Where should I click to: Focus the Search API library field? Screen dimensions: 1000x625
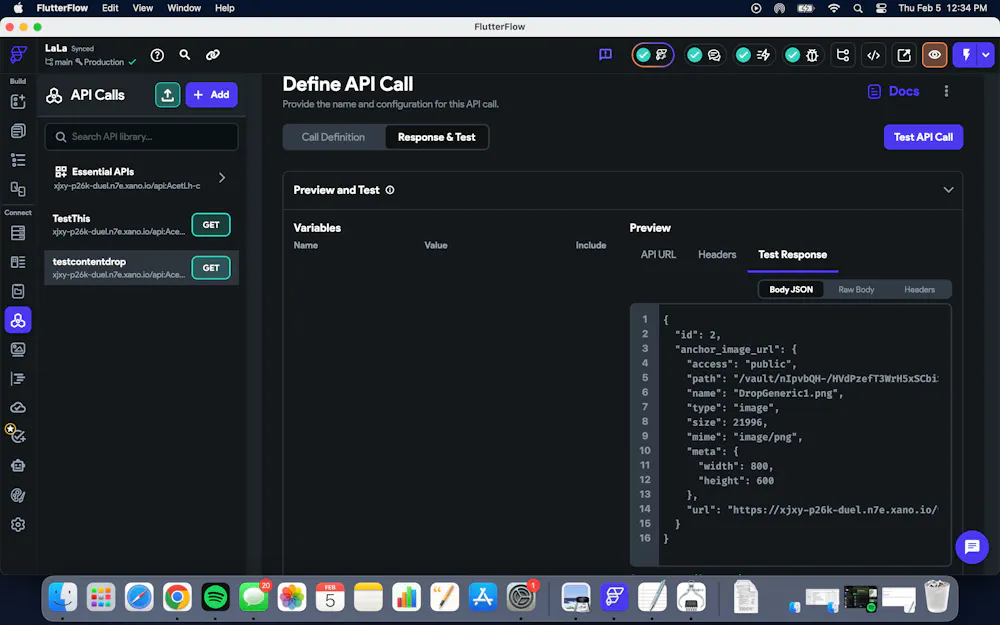coord(141,136)
